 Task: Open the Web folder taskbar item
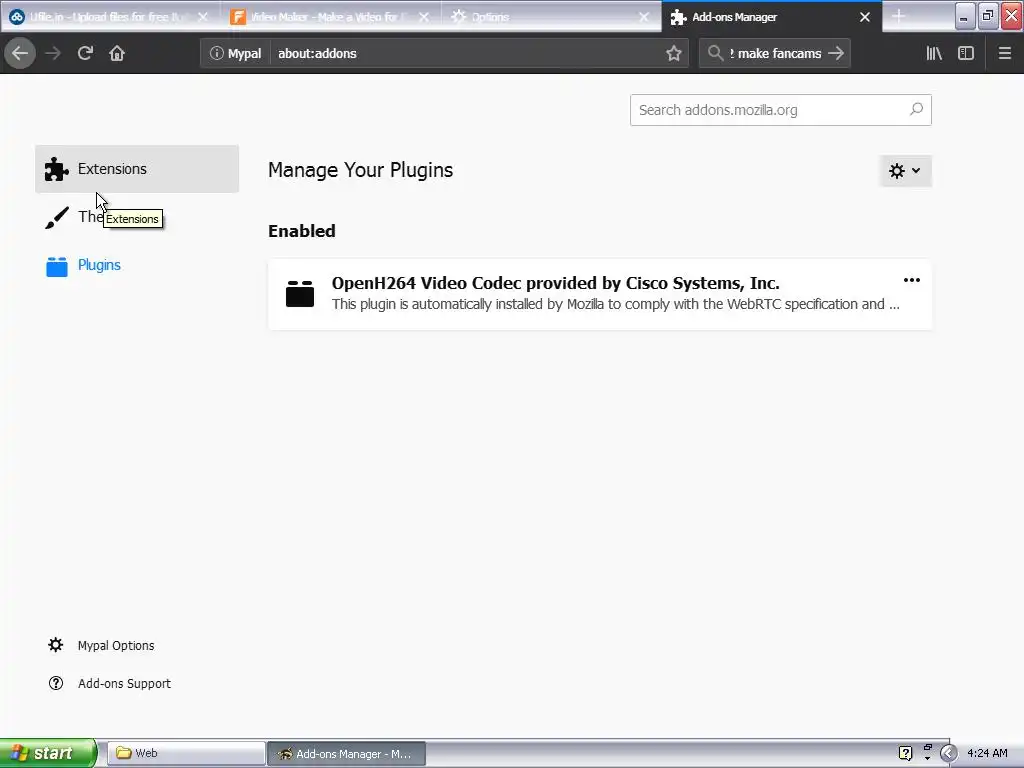[185, 753]
